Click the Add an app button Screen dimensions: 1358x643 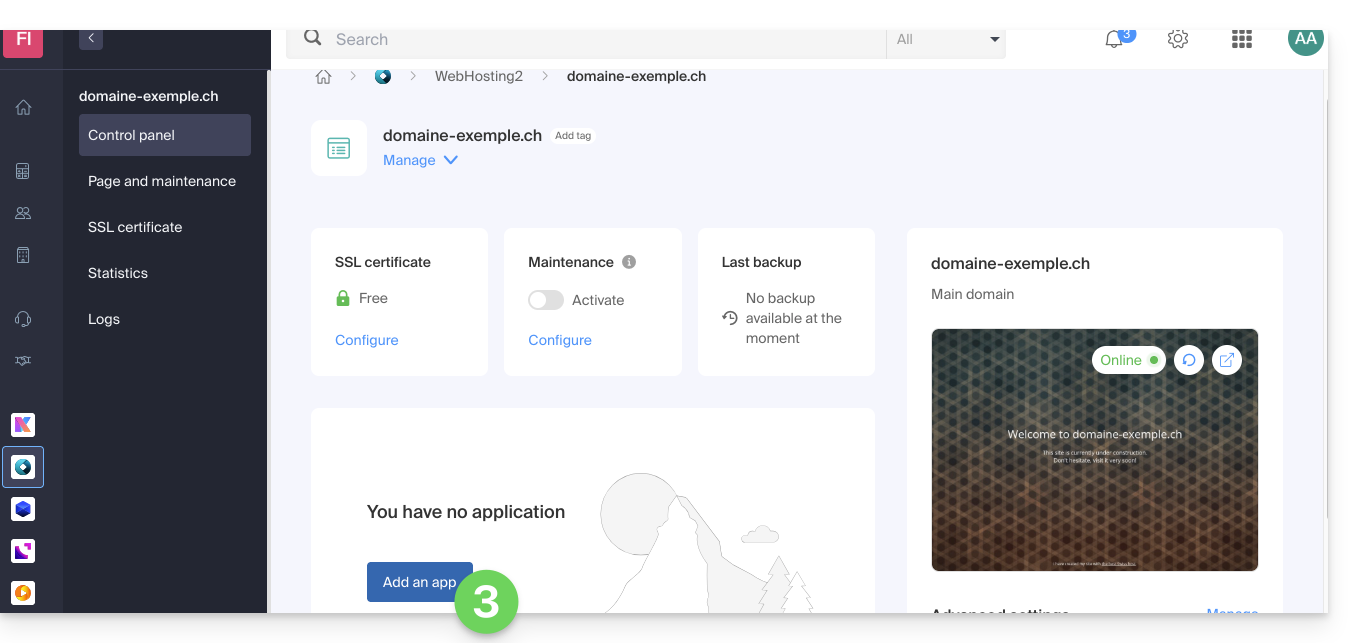click(419, 582)
